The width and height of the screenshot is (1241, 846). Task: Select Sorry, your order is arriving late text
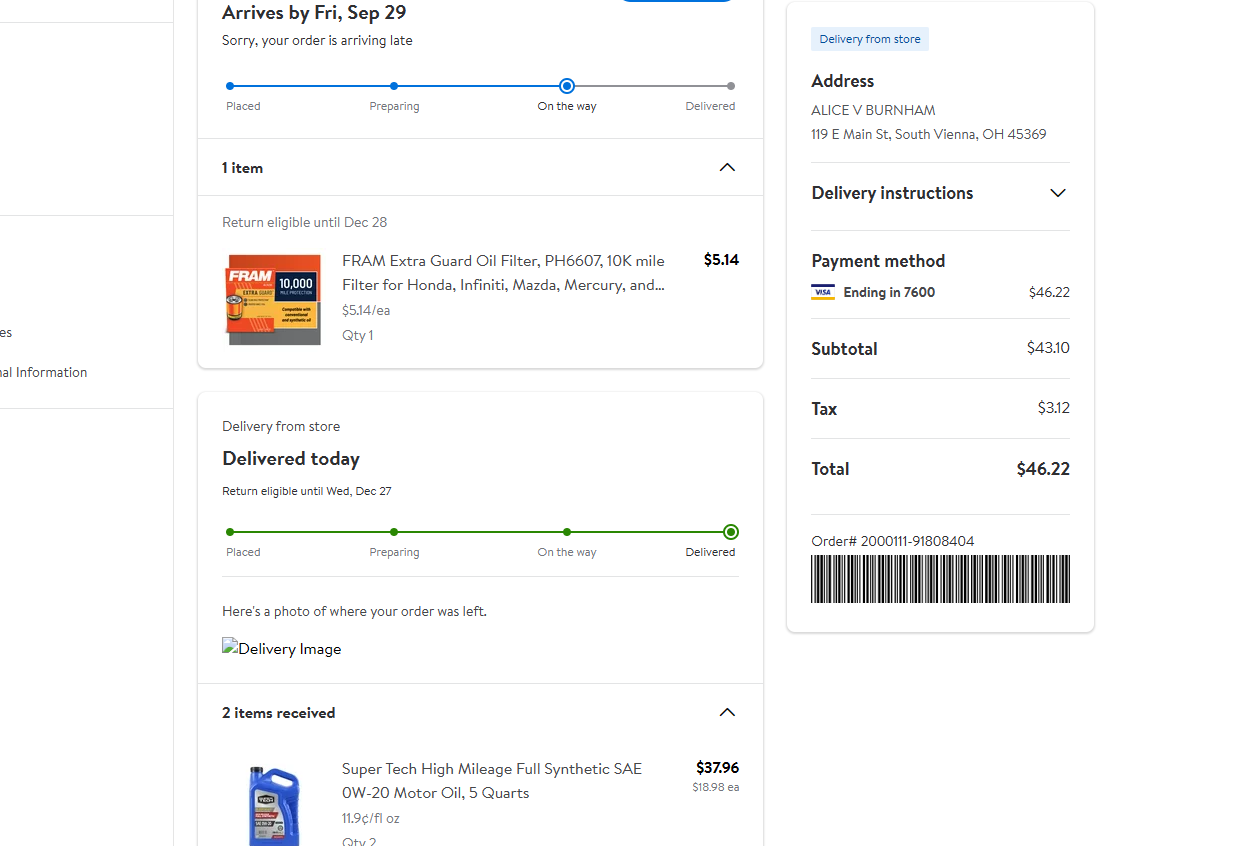[x=317, y=41]
